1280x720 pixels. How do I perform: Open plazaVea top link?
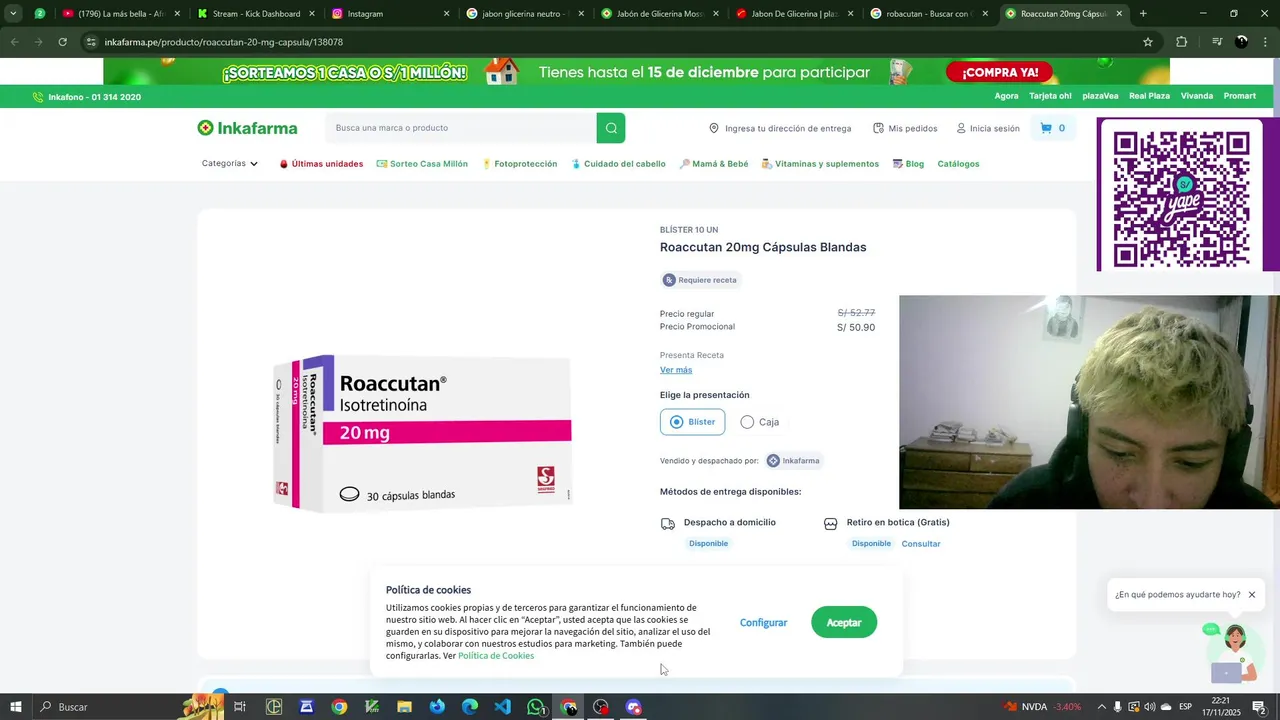[x=1100, y=96]
